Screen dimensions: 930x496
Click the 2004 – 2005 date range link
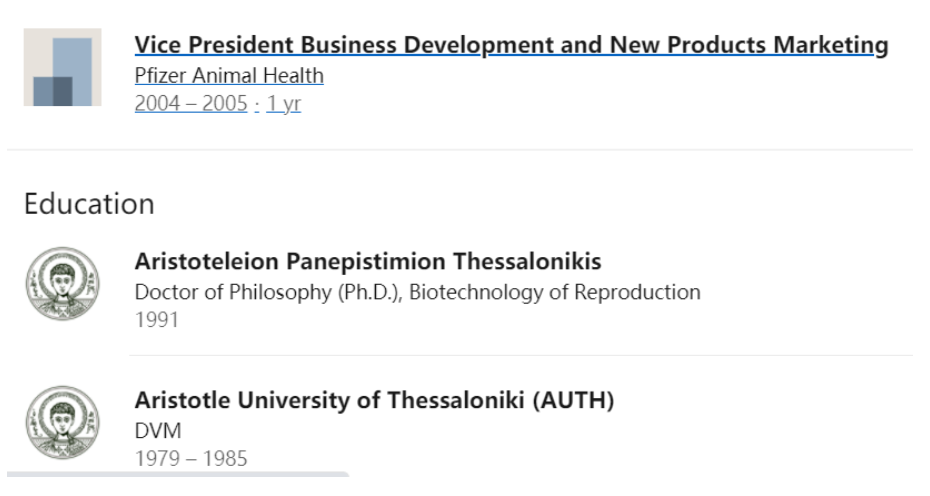[191, 103]
